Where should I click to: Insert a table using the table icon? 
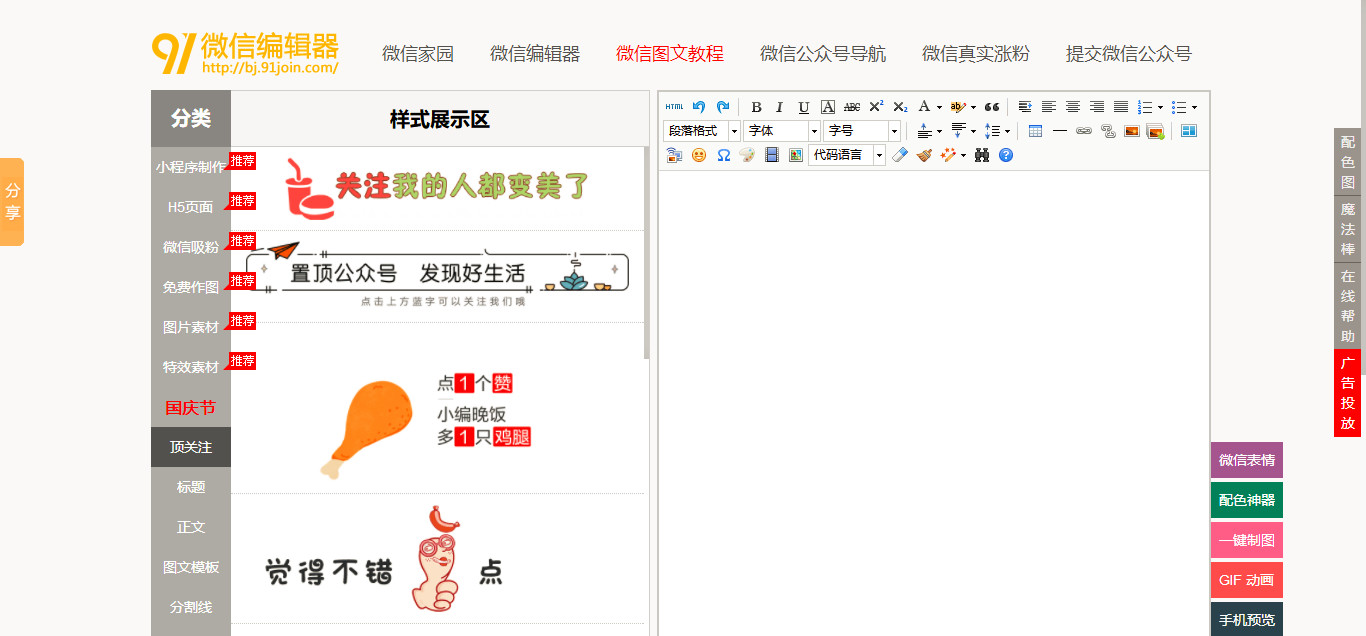coord(1034,130)
